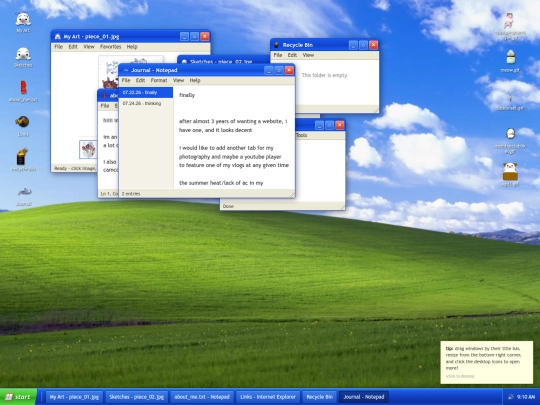
Task: Open Favorites menu in My Art window
Action: coord(111,46)
